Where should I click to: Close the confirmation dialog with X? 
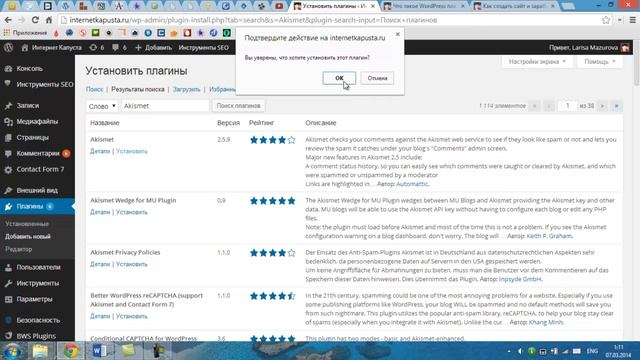coord(398,35)
